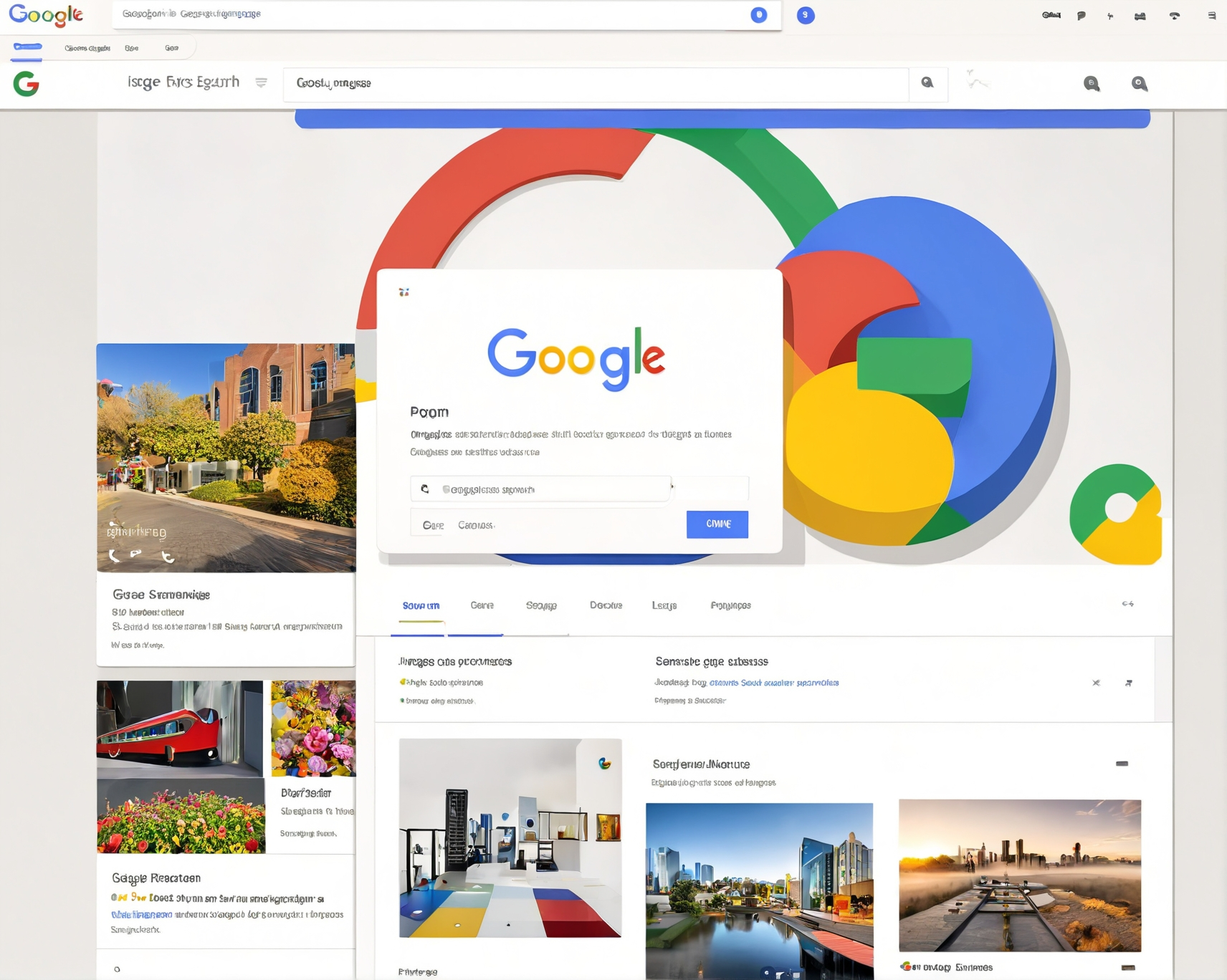Click the icon between the plus and wifi icons at top right
Viewport: 1227px width, 980px height.
pyautogui.click(x=1140, y=16)
